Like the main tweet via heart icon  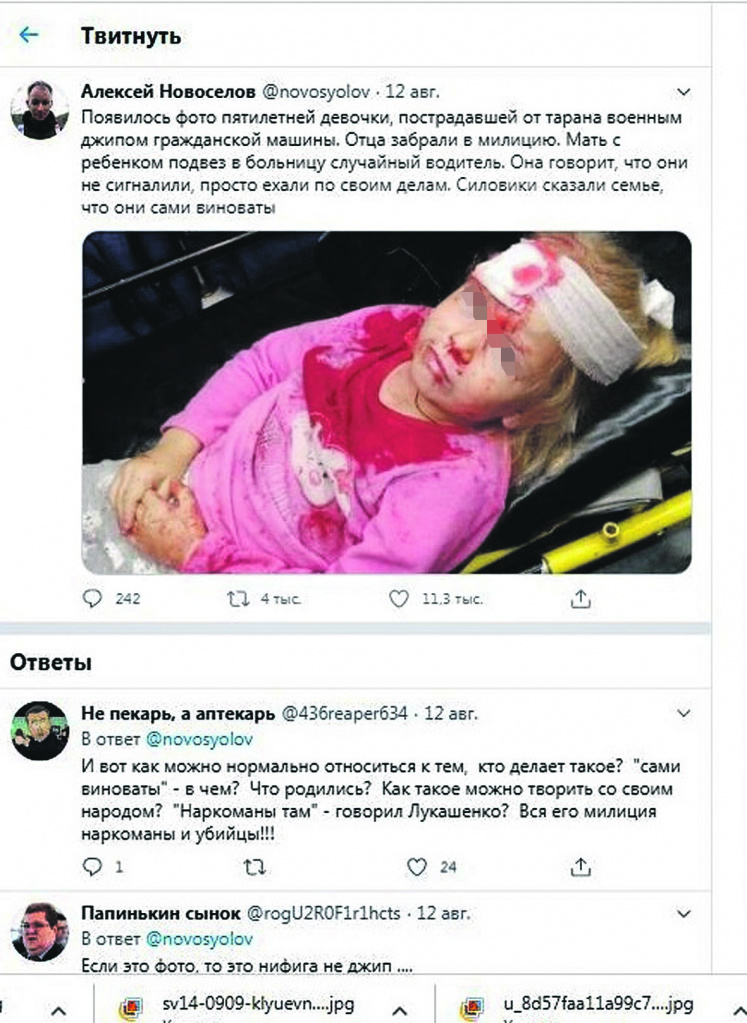399,598
